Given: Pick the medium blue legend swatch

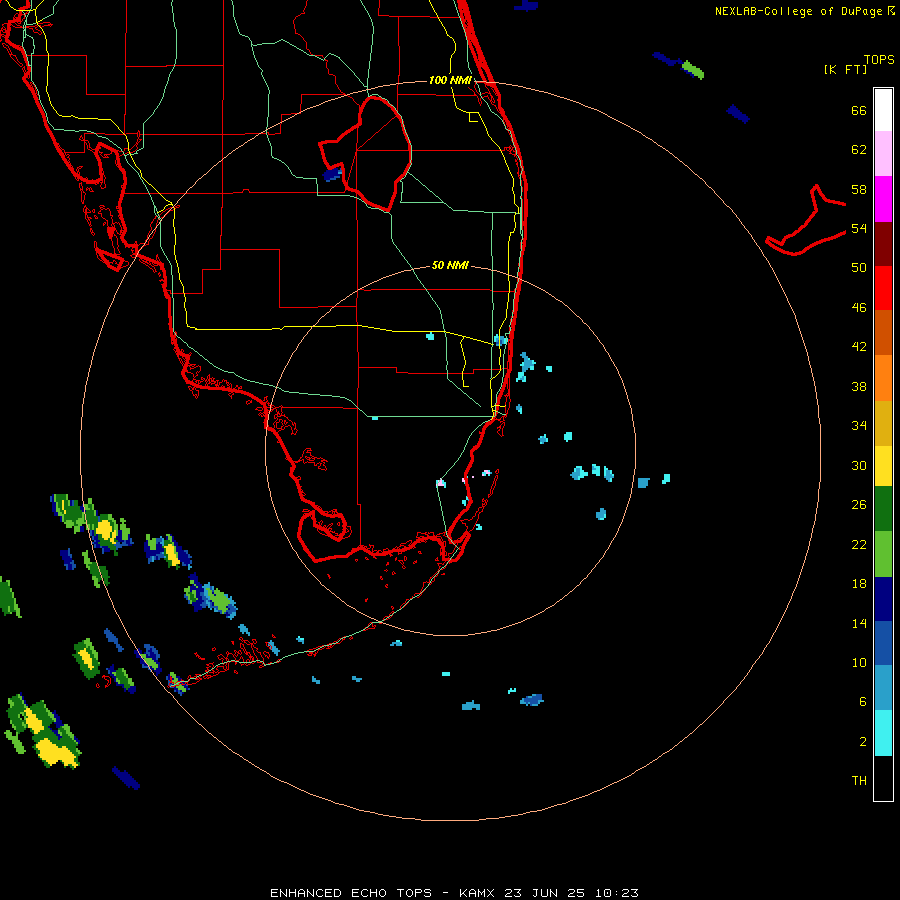Looking at the screenshot, I should pyautogui.click(x=883, y=643).
